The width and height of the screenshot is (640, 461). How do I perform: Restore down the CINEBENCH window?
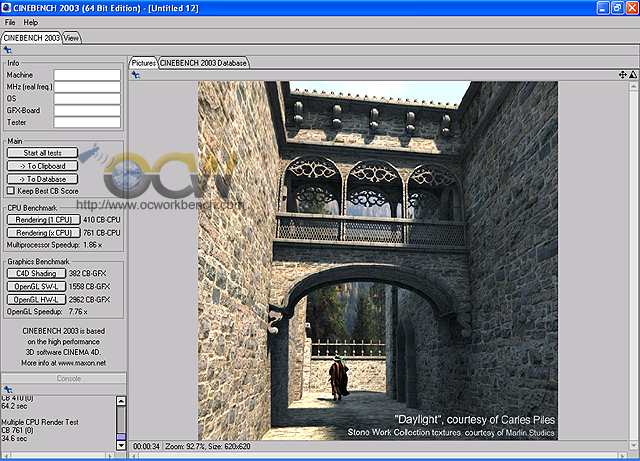coord(618,8)
